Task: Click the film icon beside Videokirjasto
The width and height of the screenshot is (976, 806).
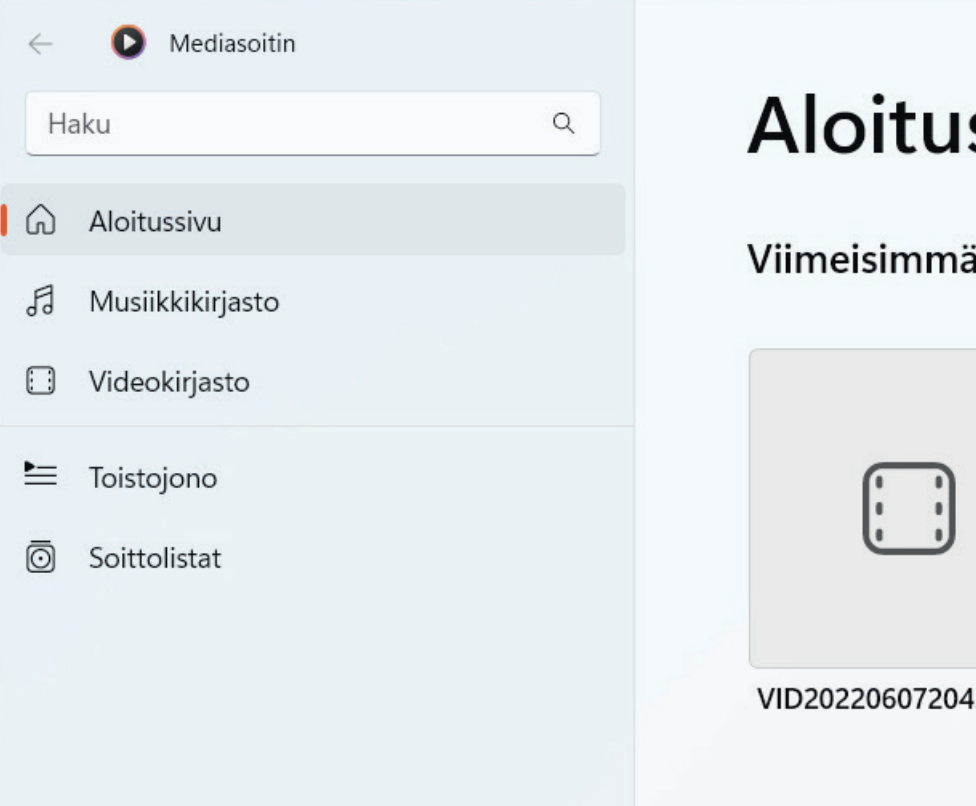Action: click(40, 382)
